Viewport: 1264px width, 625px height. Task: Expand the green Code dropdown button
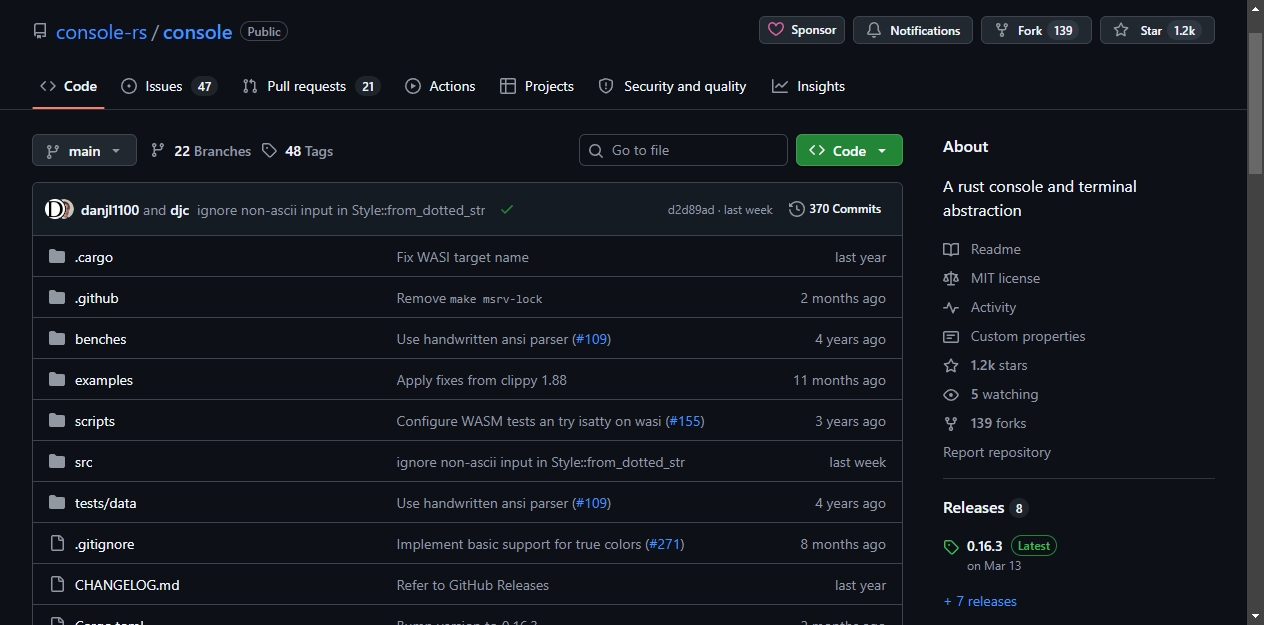click(849, 150)
